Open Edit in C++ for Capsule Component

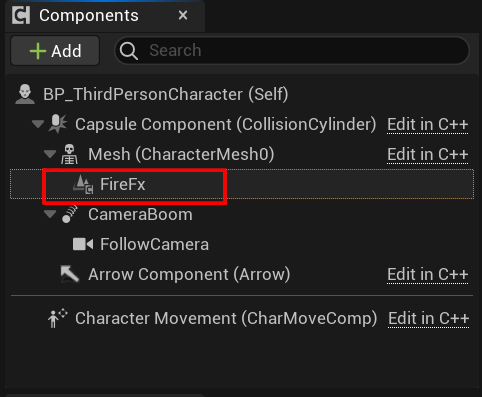427,125
